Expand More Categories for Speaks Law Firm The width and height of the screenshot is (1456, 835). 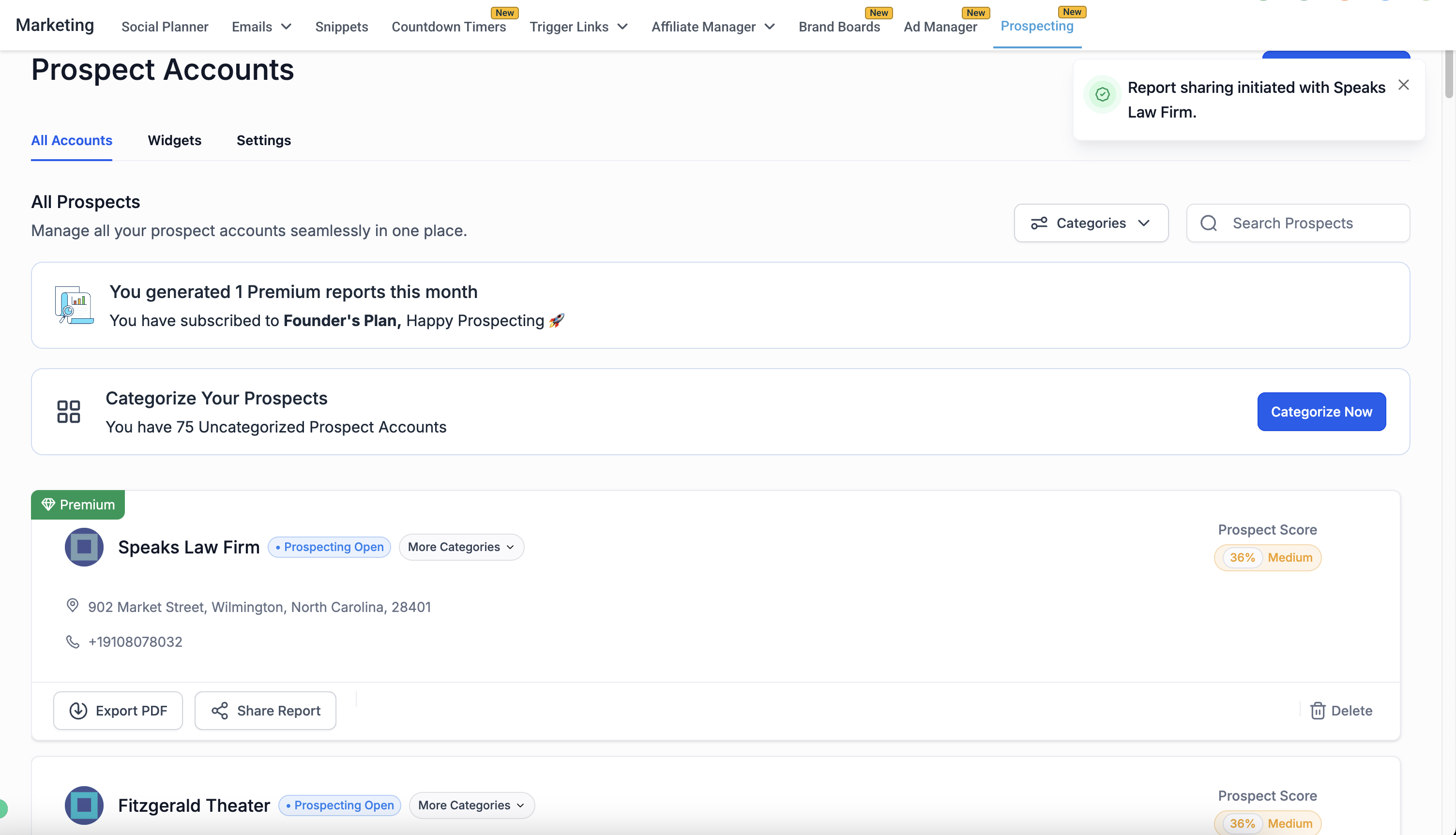(x=461, y=547)
